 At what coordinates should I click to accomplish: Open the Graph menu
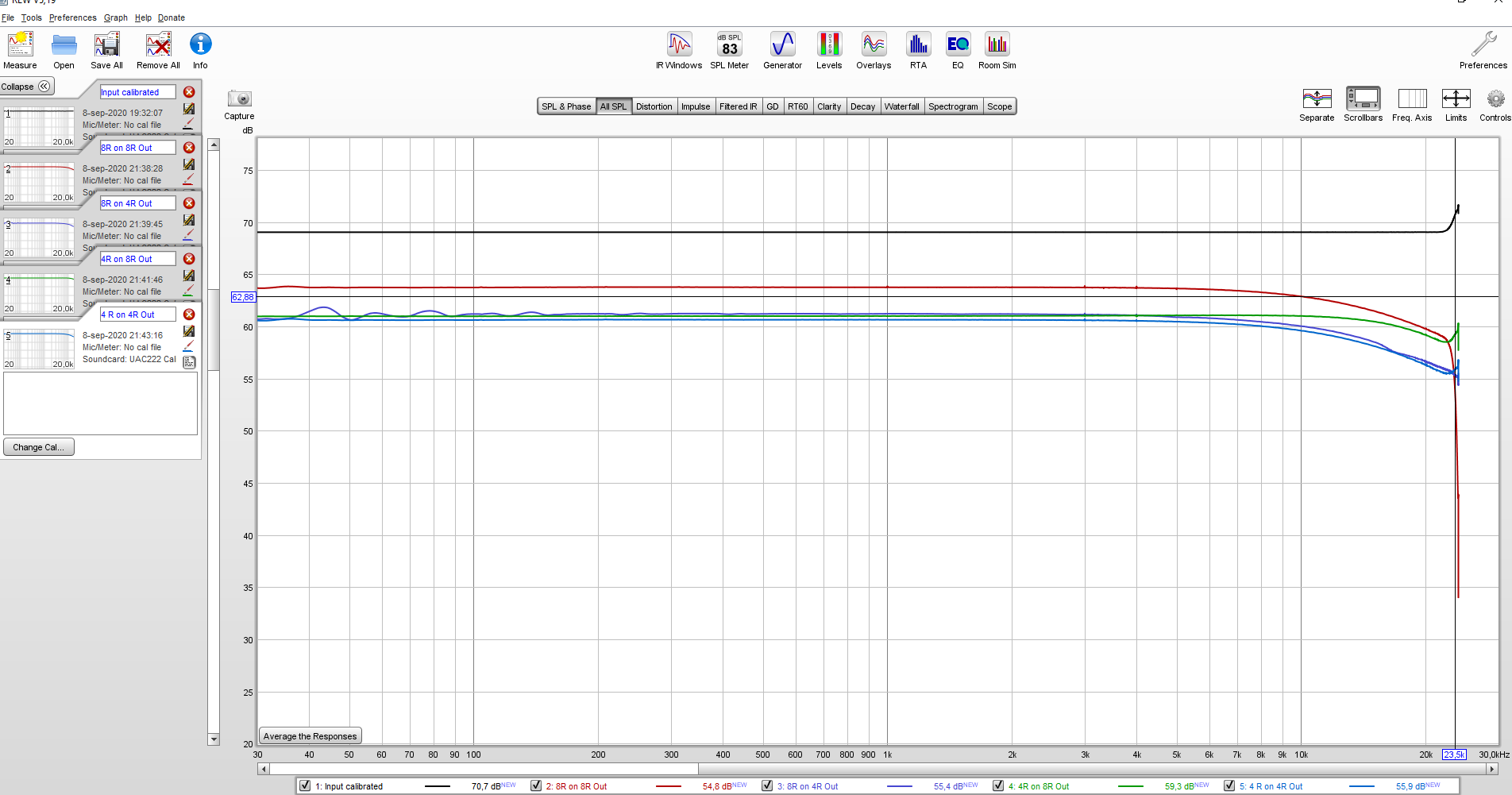point(116,17)
